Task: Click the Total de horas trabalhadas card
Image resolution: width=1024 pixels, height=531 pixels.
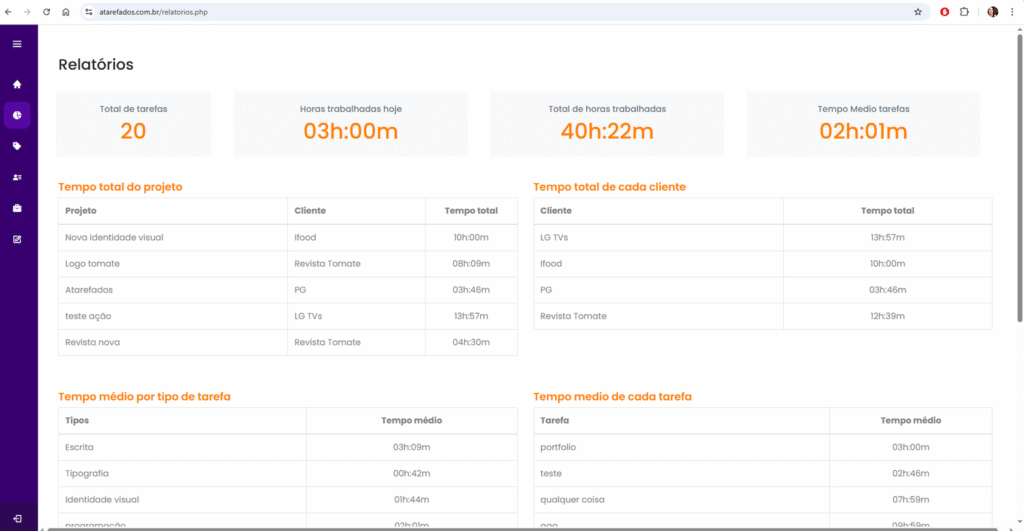Action: 606,124
